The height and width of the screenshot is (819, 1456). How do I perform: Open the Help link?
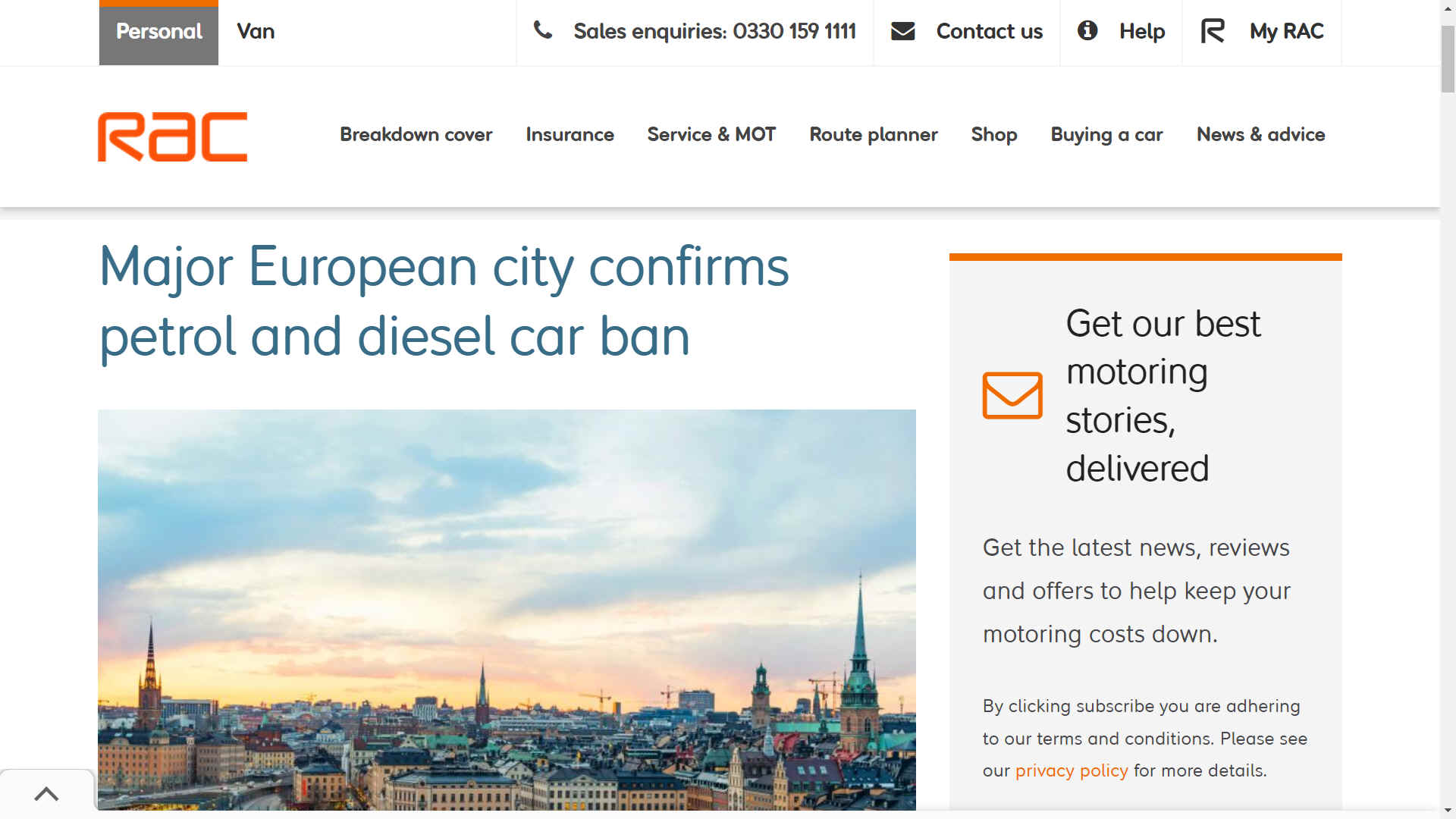(1142, 31)
